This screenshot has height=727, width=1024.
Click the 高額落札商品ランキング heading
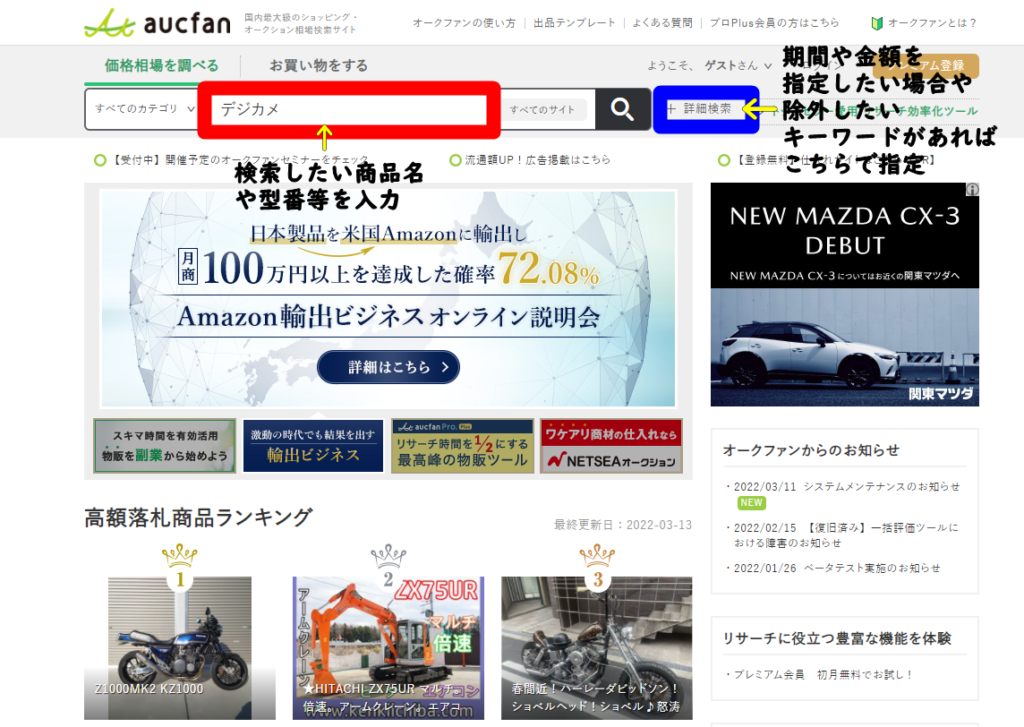[199, 518]
